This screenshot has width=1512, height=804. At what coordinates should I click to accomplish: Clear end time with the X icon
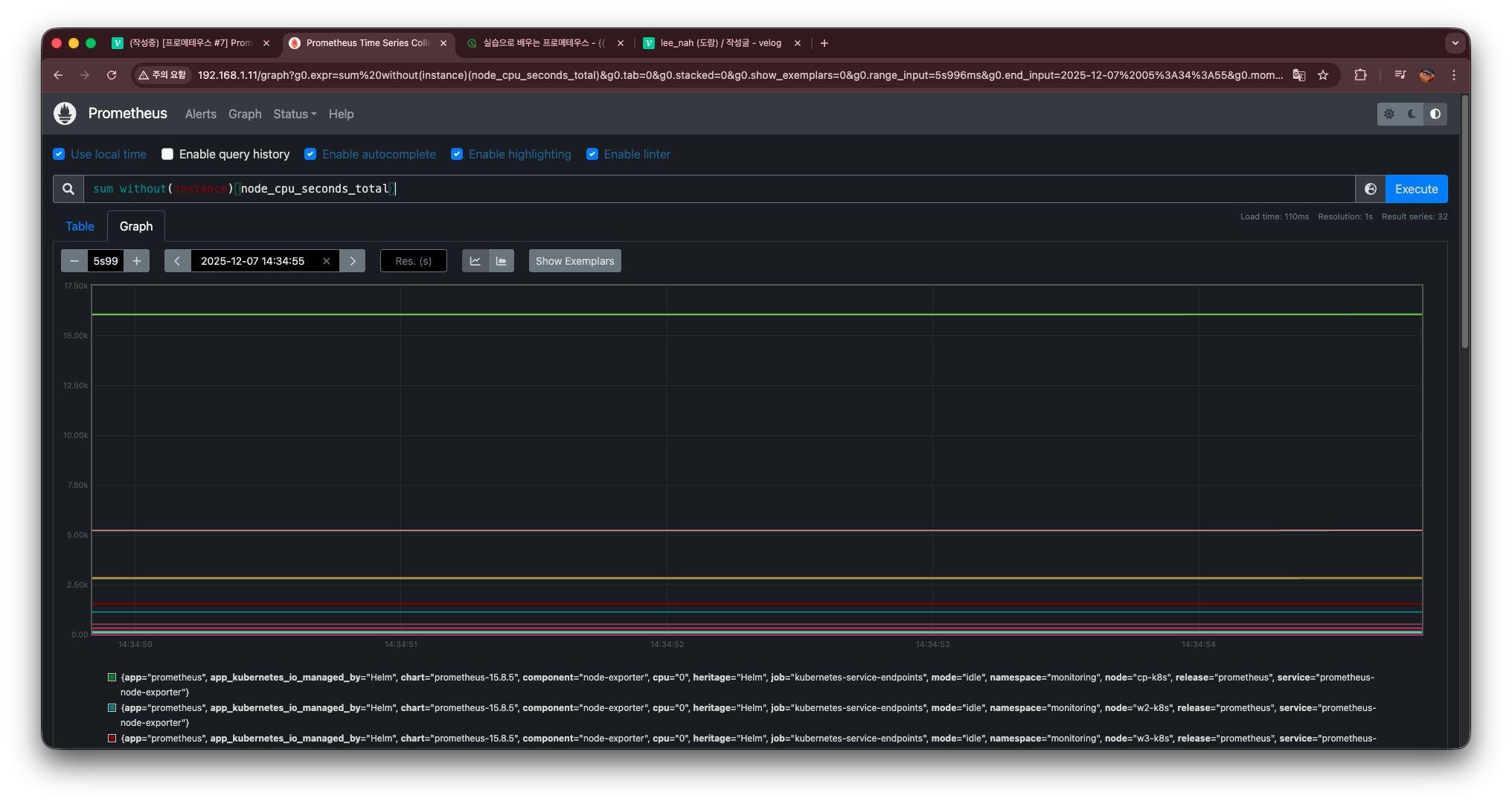pyautogui.click(x=326, y=261)
